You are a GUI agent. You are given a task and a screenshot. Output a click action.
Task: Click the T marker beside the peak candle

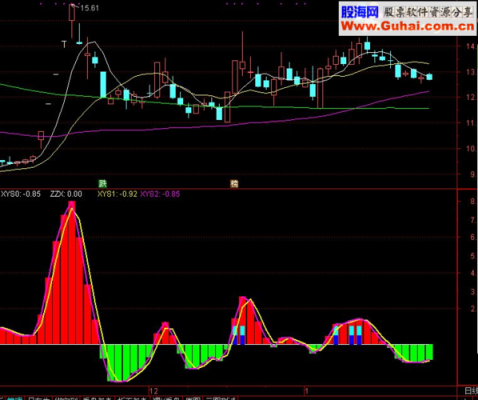64,44
